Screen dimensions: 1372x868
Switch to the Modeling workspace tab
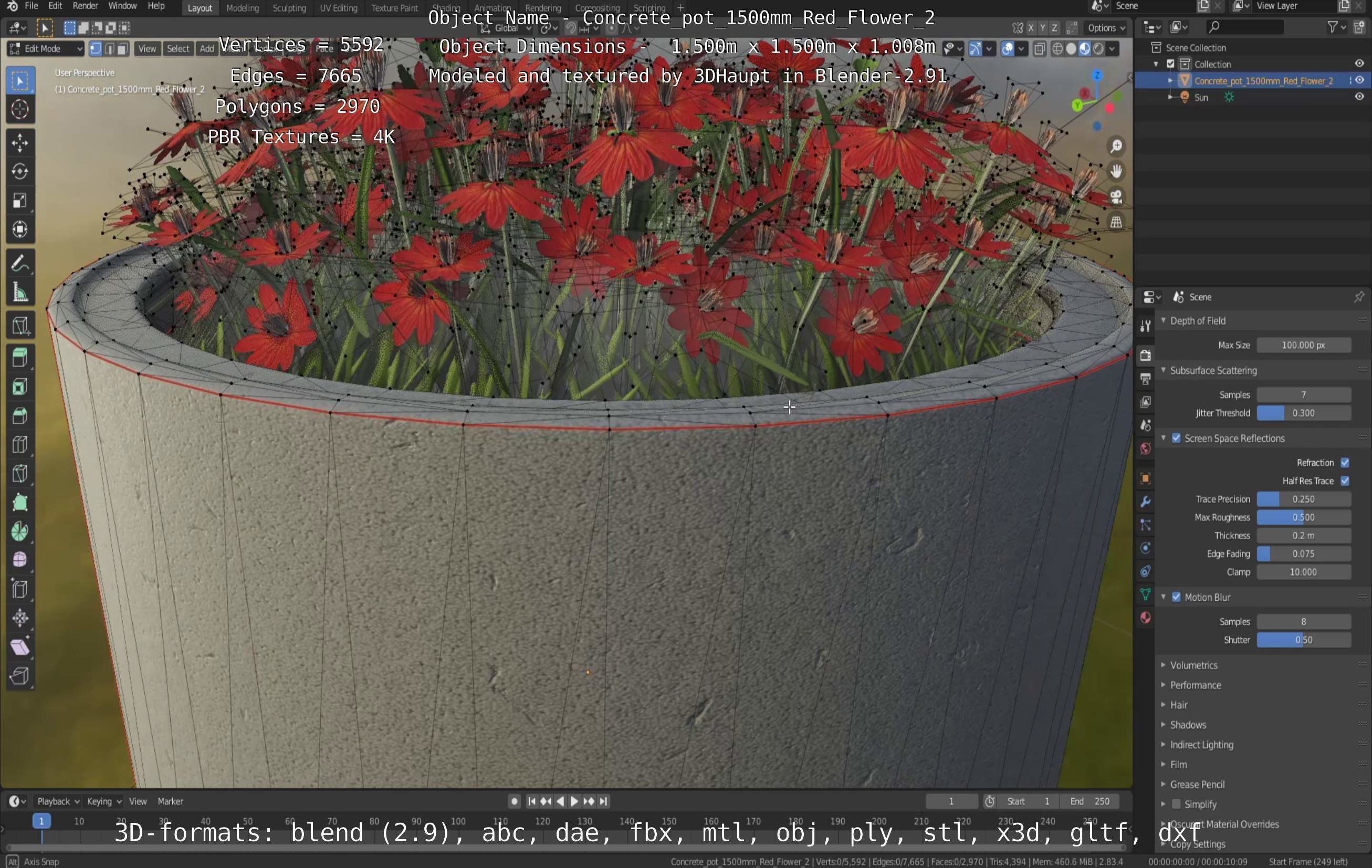pyautogui.click(x=242, y=8)
